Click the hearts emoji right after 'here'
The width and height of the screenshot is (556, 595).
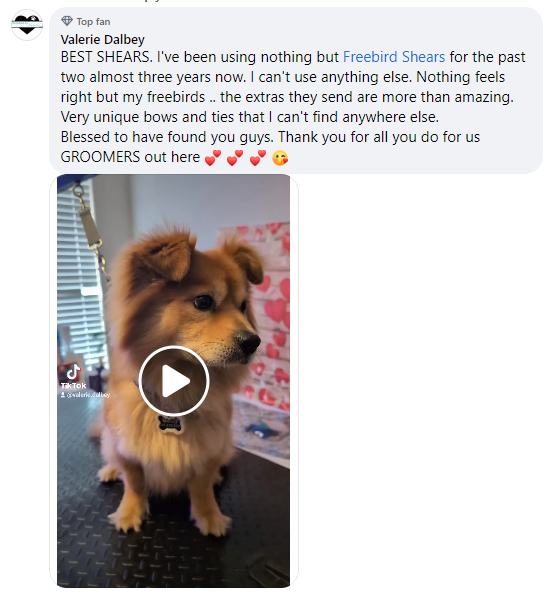click(213, 158)
